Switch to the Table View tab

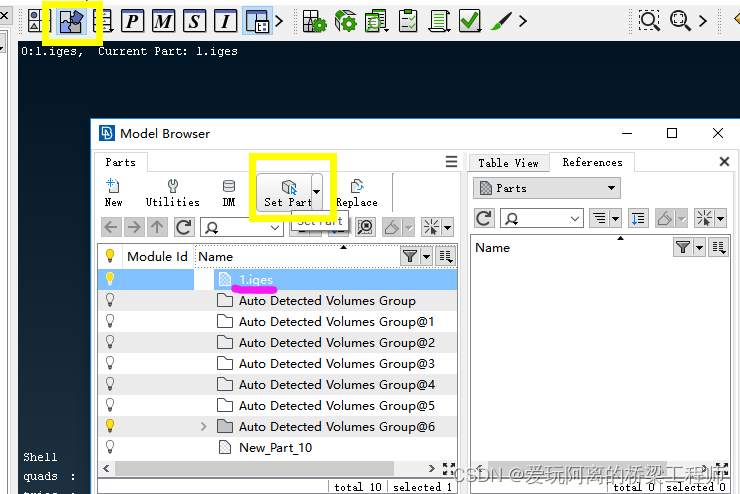click(x=508, y=162)
